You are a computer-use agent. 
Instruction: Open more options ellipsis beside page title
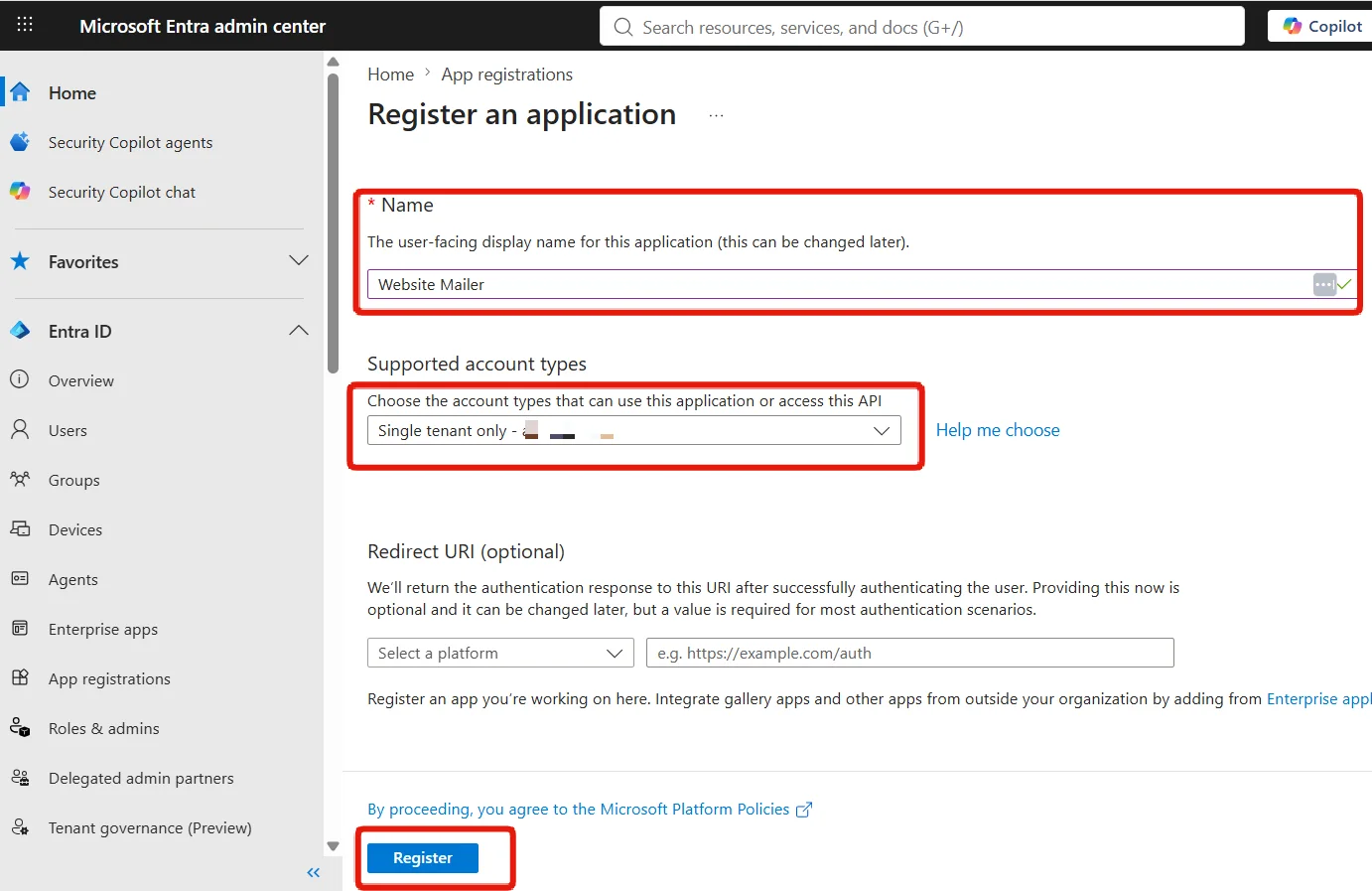(x=716, y=116)
